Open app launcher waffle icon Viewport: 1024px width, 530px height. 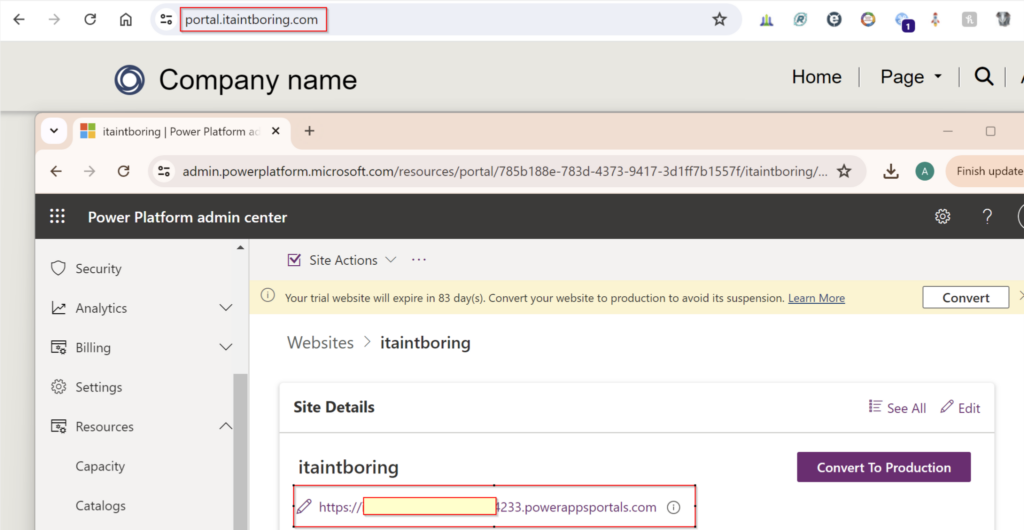point(57,217)
